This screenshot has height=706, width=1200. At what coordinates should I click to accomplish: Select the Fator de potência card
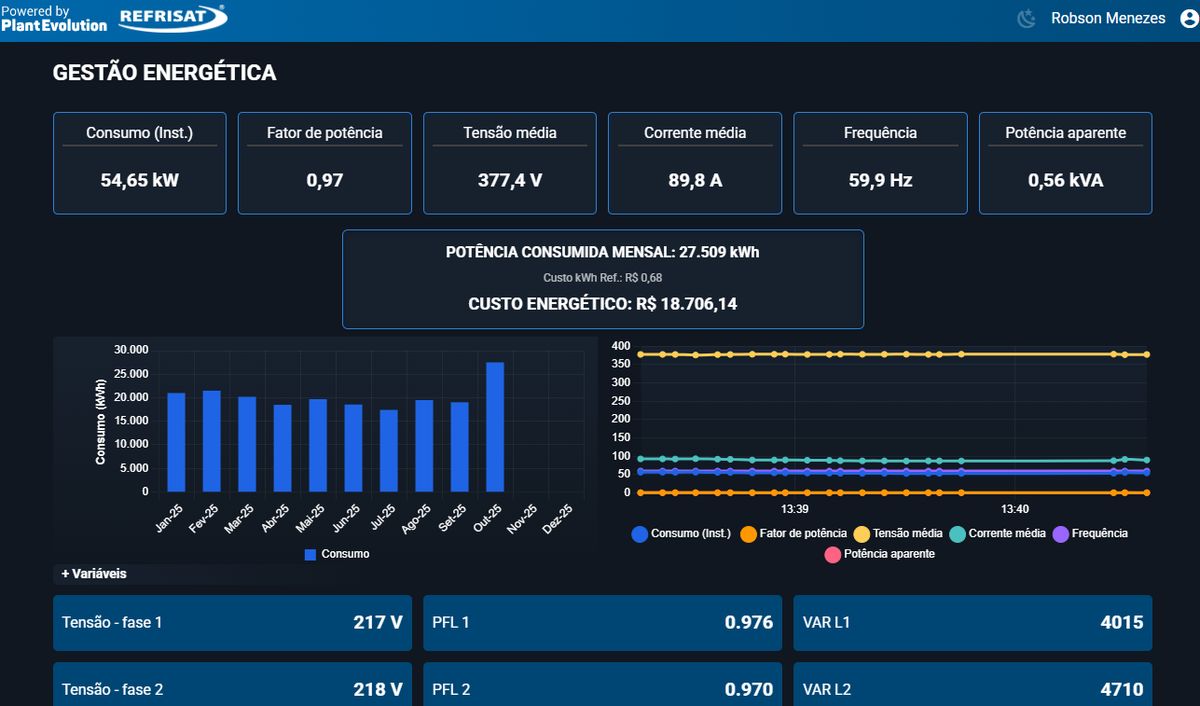pyautogui.click(x=325, y=163)
